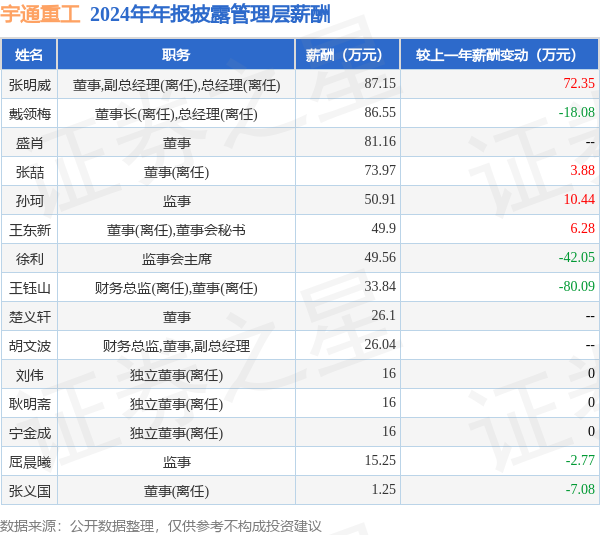Click 刘伟's position 独立董事(离任)
The image size is (600, 535).
click(176, 375)
